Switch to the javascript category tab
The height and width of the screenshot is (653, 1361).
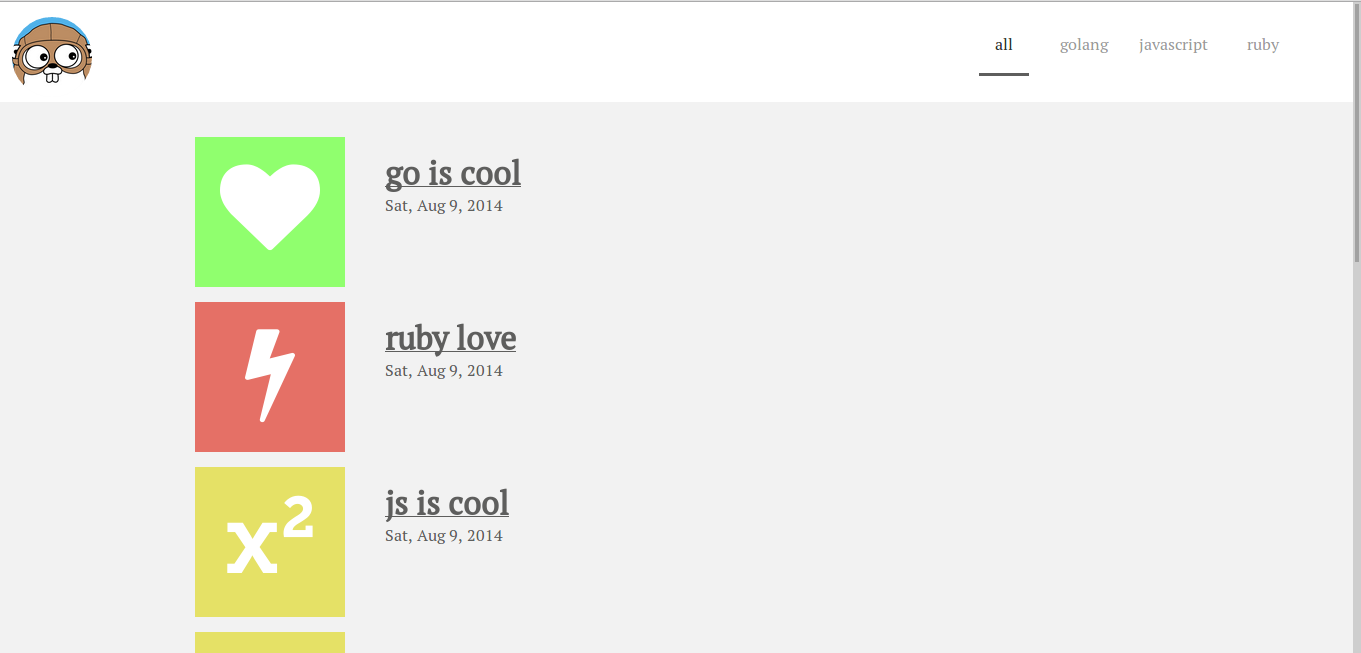[x=1173, y=45]
